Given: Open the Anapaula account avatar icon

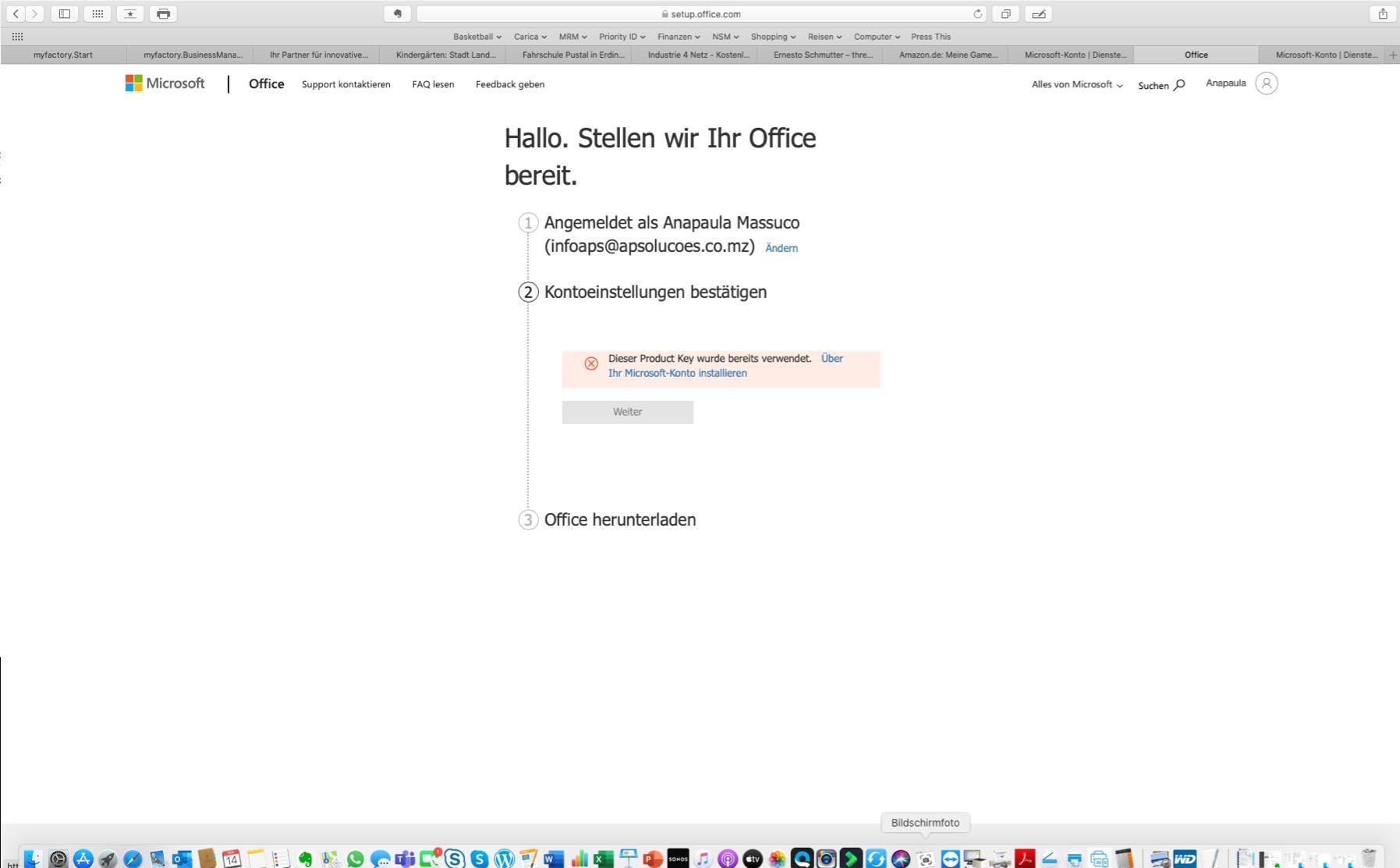Looking at the screenshot, I should tap(1267, 83).
